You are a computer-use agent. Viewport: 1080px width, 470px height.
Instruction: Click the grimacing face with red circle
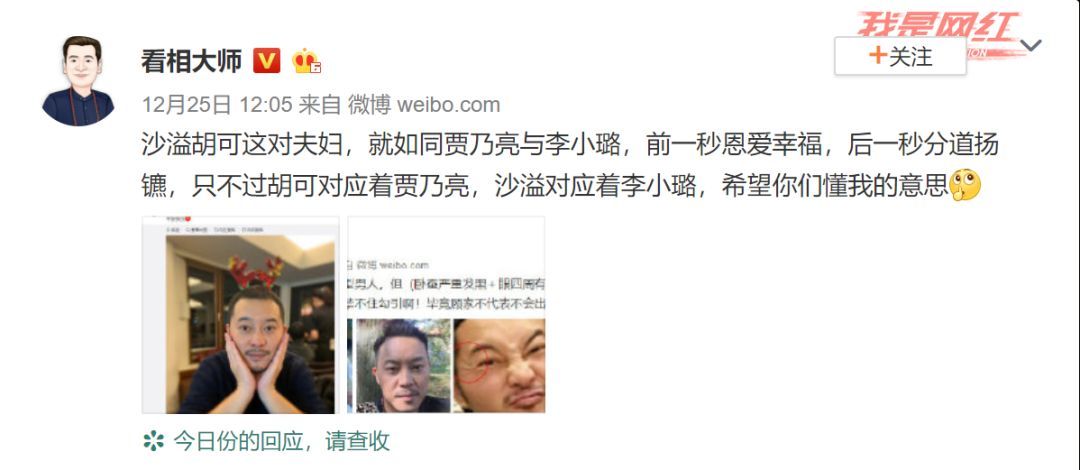pyautogui.click(x=499, y=365)
